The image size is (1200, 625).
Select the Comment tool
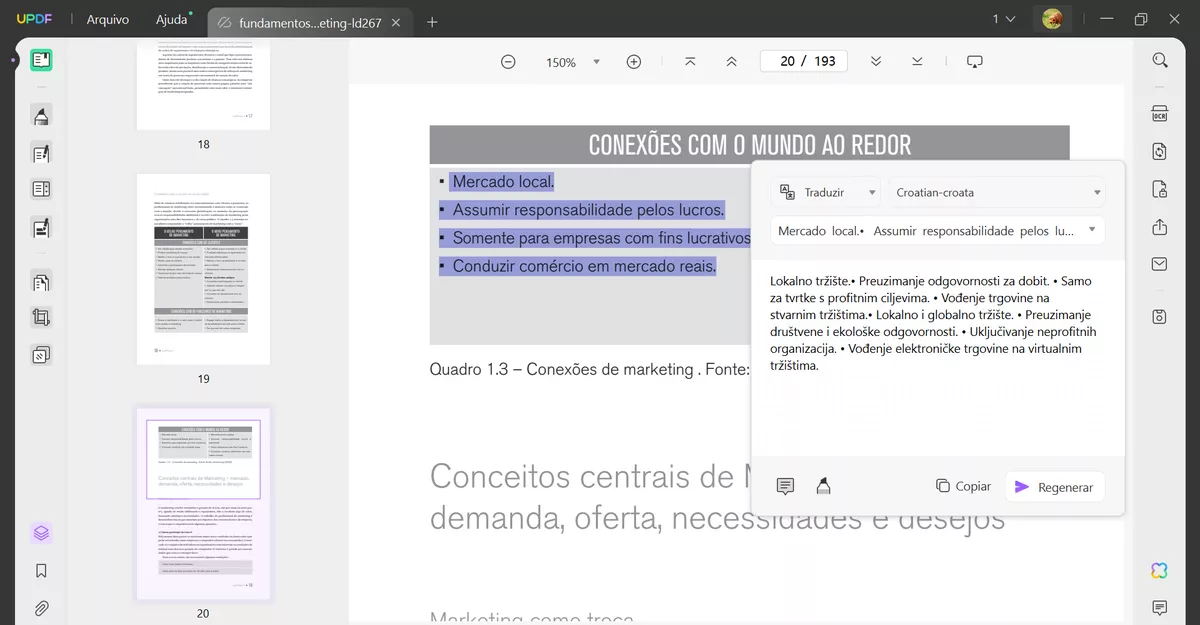tap(41, 115)
